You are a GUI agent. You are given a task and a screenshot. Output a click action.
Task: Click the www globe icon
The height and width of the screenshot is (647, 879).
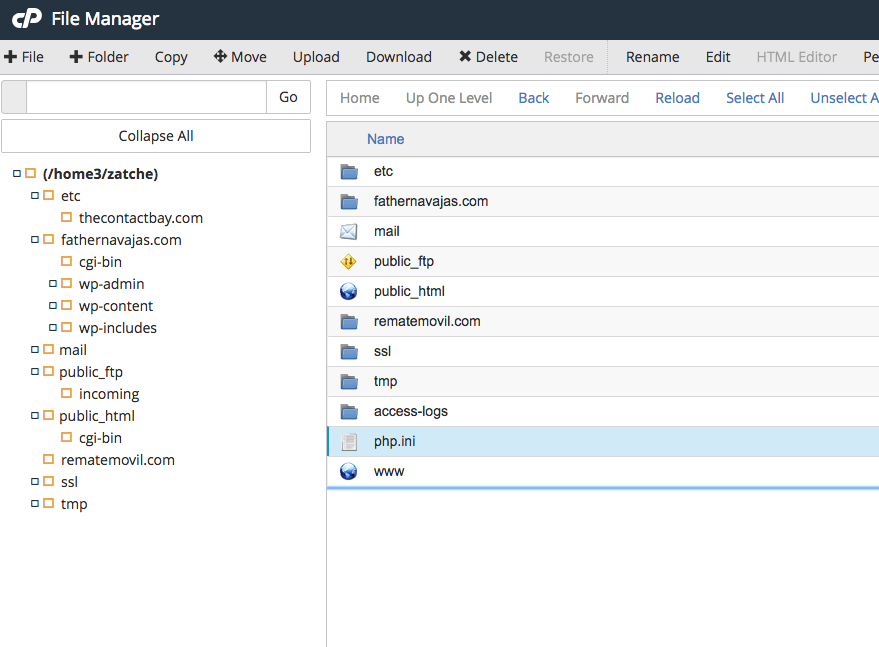pyautogui.click(x=348, y=471)
